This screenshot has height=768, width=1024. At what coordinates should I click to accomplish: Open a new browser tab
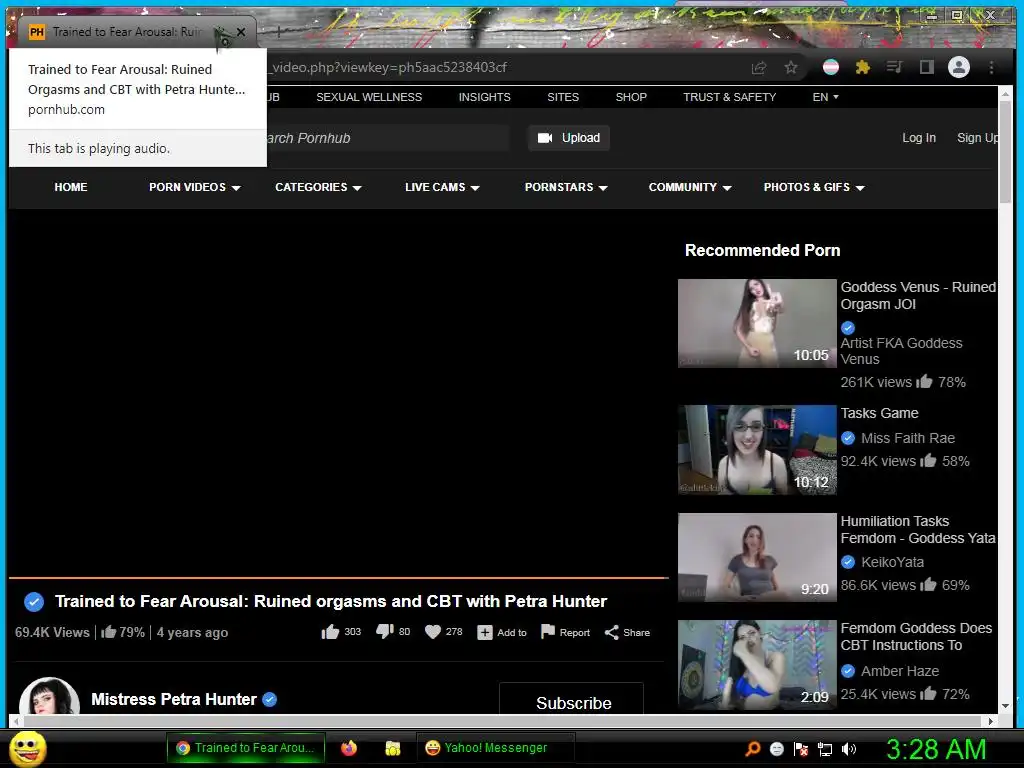(x=279, y=31)
